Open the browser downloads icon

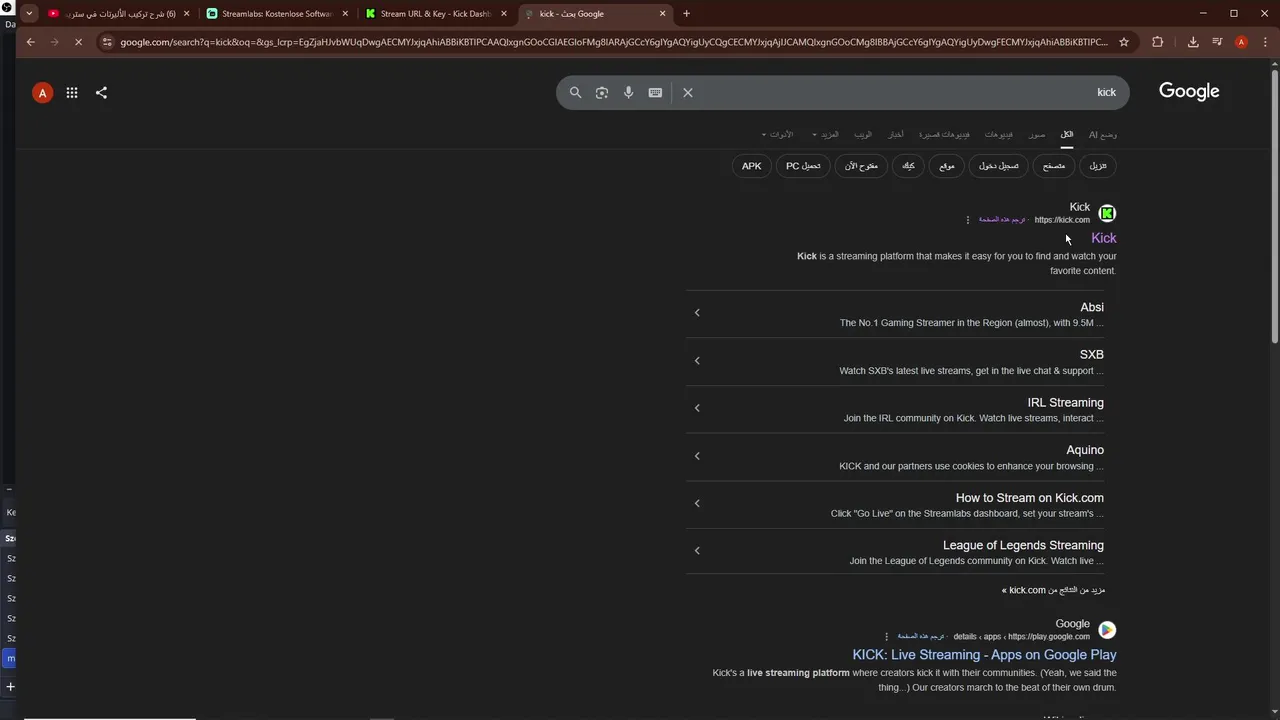click(1193, 42)
